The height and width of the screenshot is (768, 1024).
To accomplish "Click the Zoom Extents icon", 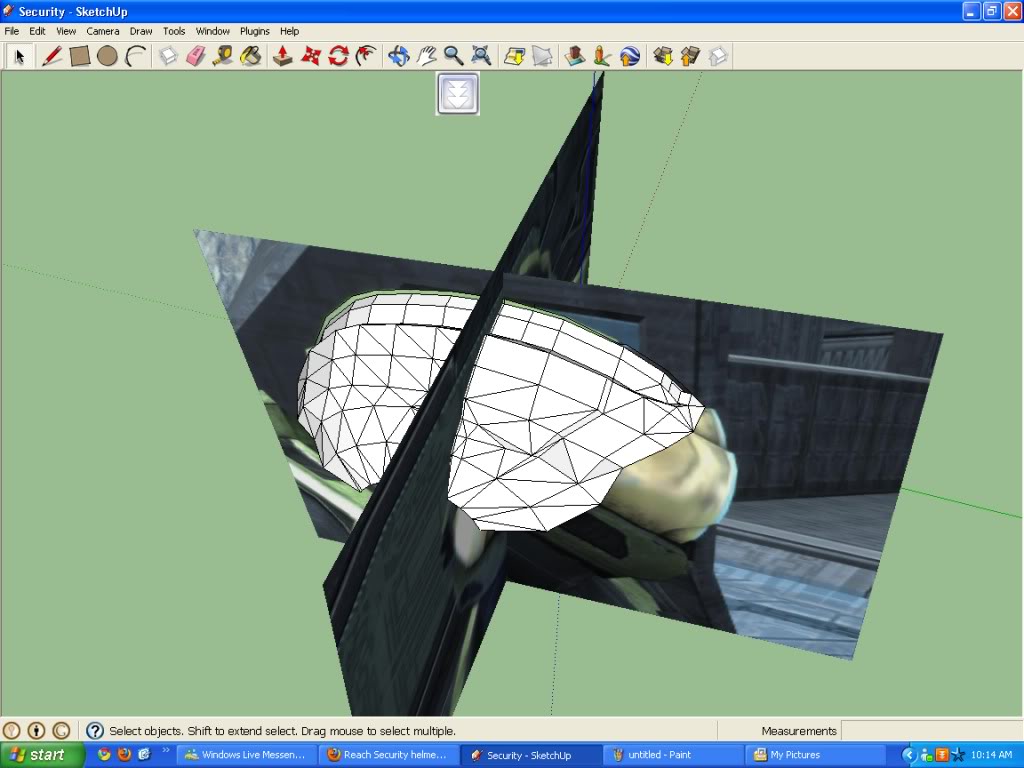I will [481, 56].
